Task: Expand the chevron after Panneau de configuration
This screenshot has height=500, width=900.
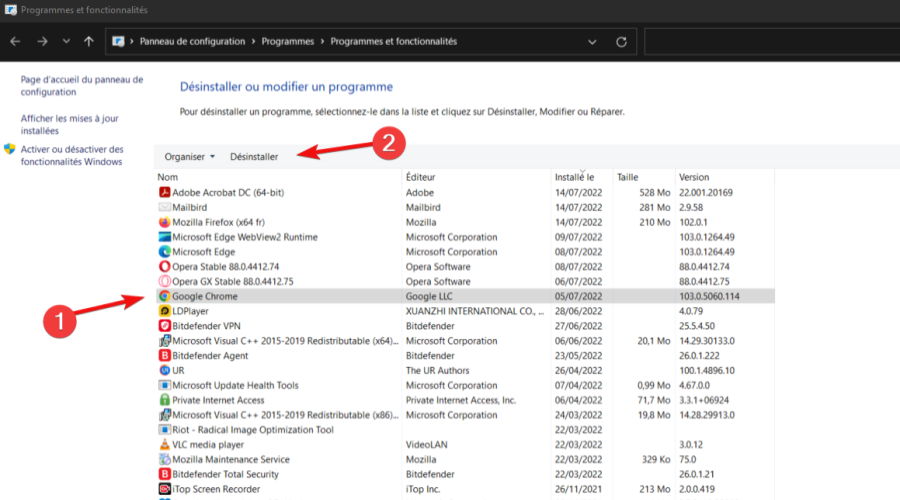Action: pyautogui.click(x=253, y=41)
